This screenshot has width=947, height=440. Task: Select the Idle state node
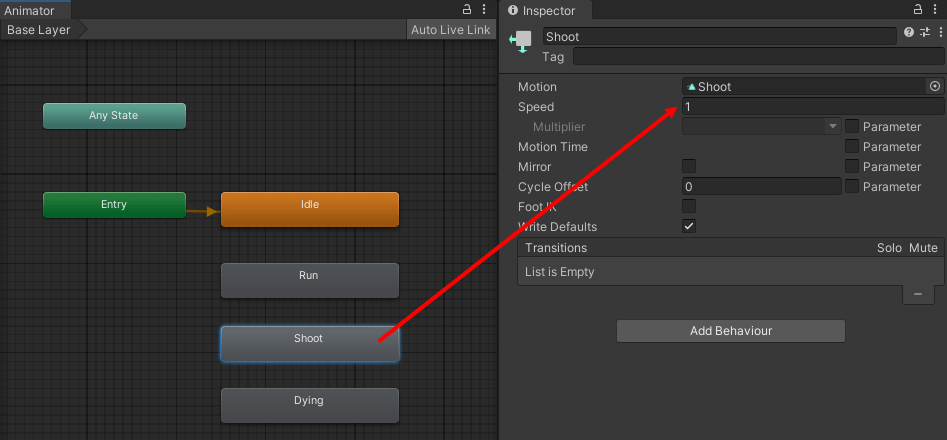point(309,210)
